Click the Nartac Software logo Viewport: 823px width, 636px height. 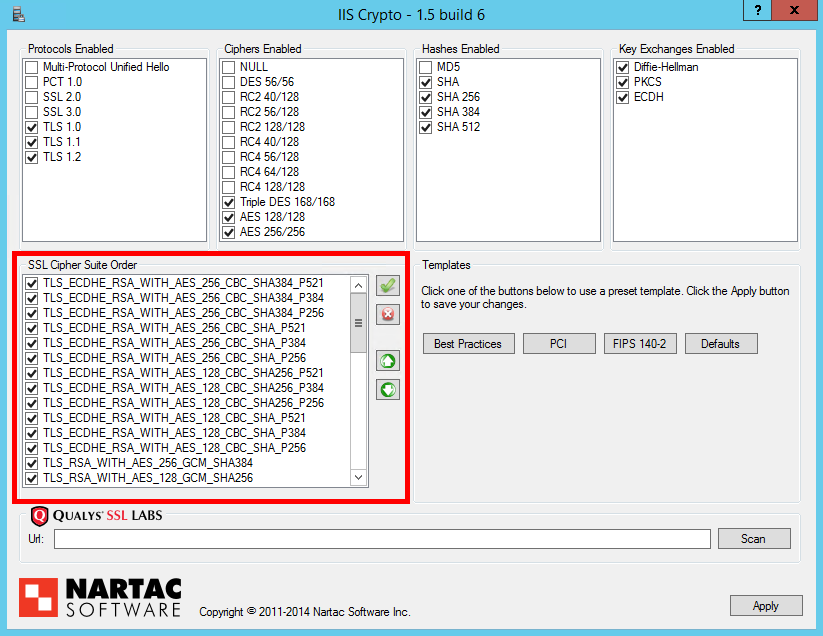pos(100,596)
